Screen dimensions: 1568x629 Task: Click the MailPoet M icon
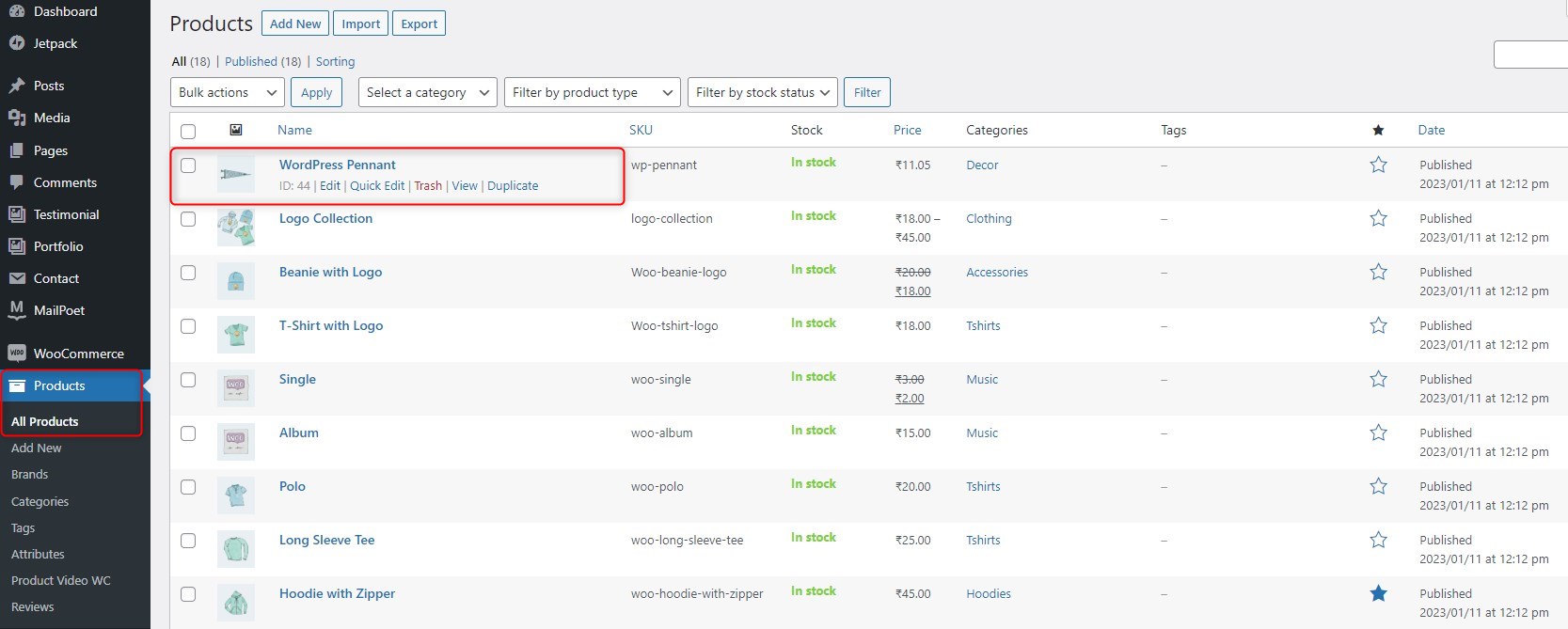[16, 309]
